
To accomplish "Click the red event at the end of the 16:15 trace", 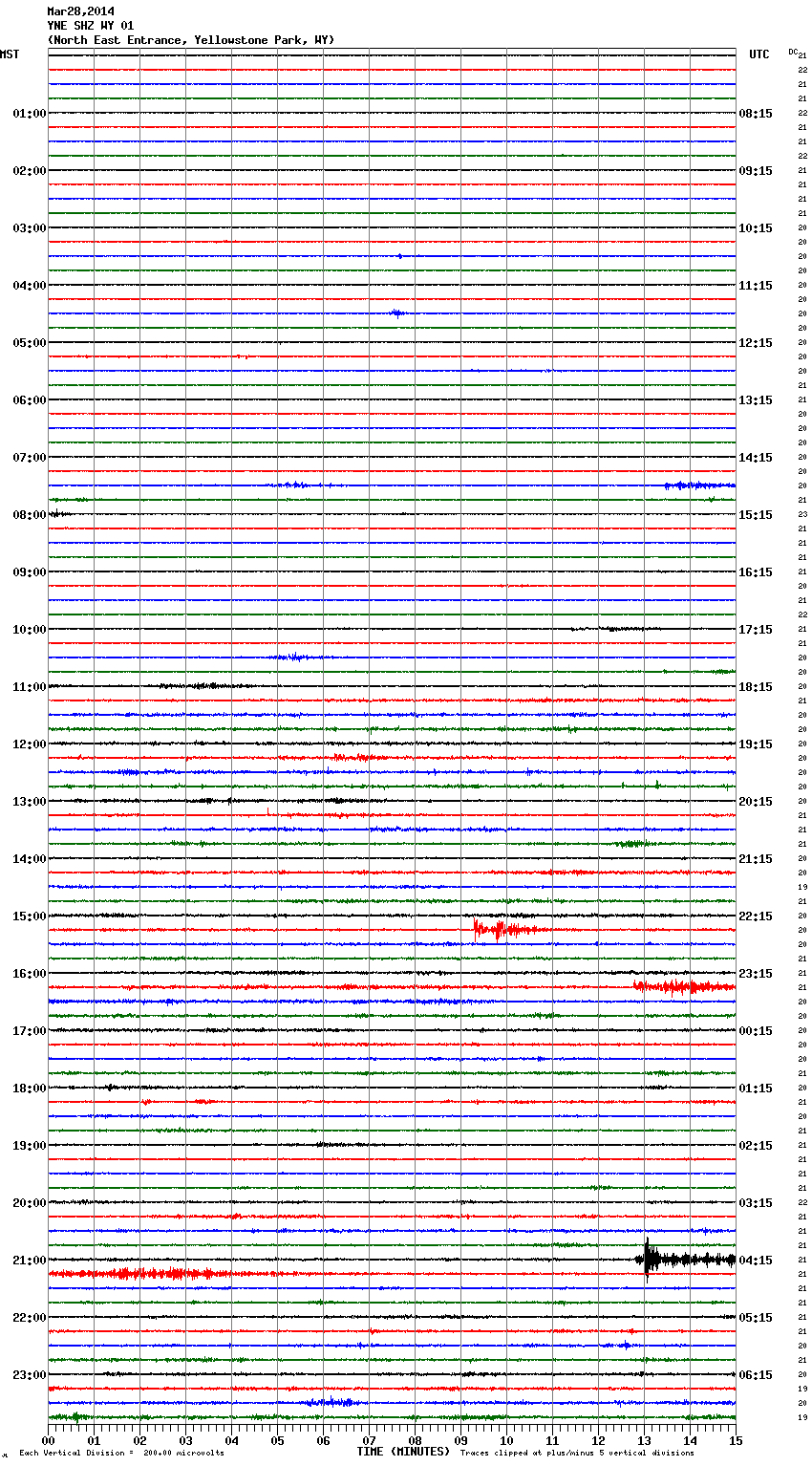I will click(x=684, y=986).
